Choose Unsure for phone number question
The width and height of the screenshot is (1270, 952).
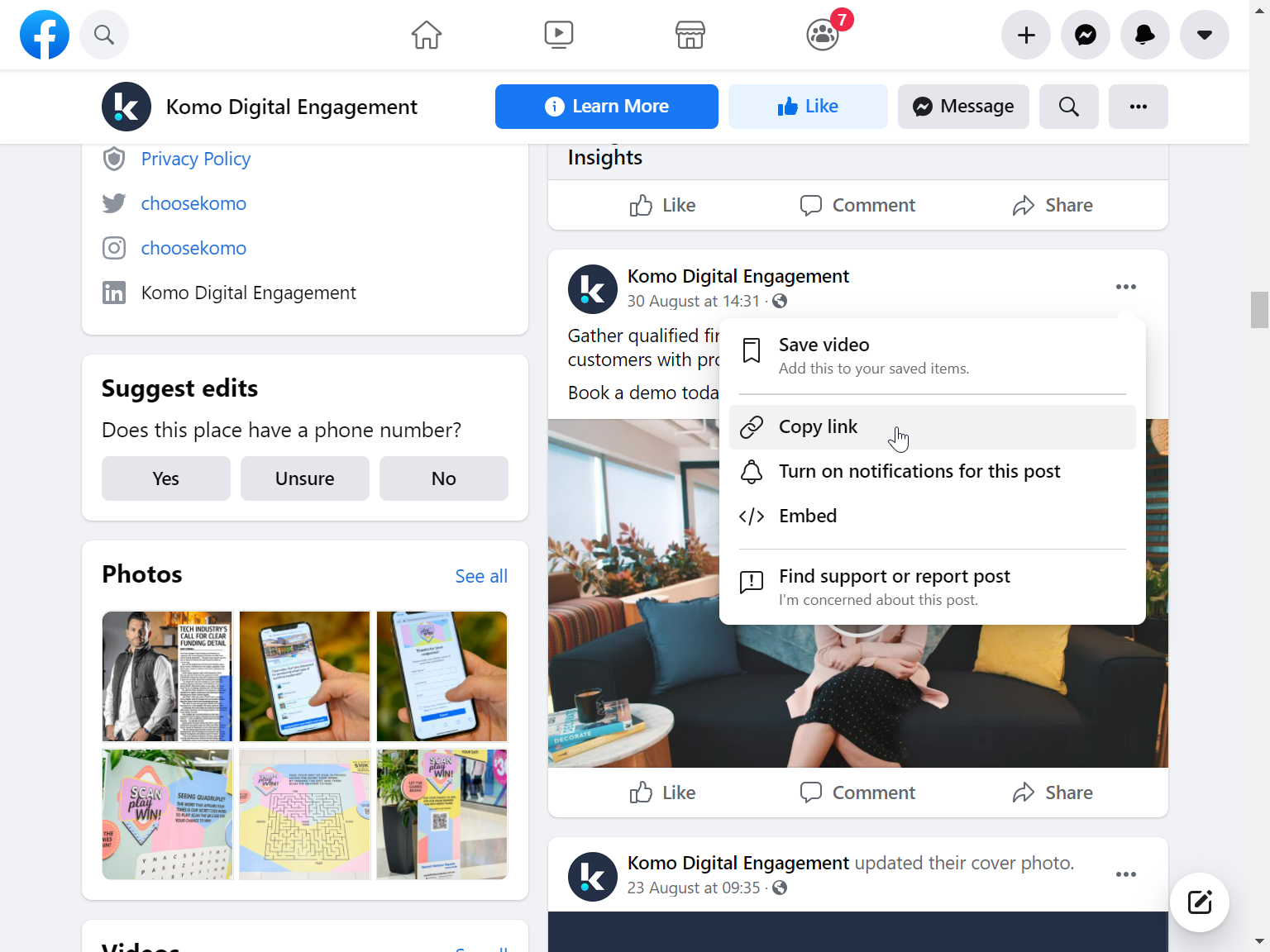coord(304,478)
